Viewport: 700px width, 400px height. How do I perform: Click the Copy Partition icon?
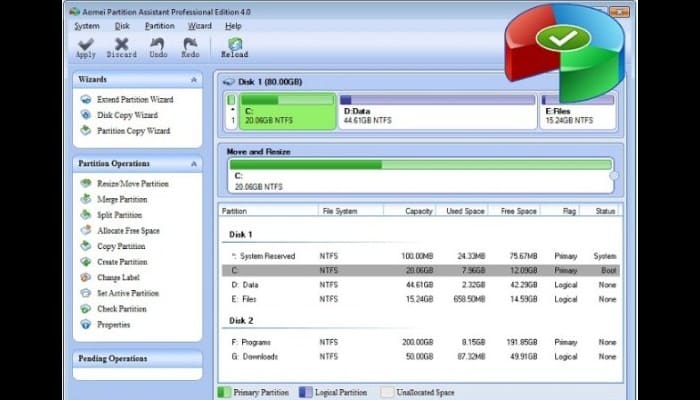[86, 246]
